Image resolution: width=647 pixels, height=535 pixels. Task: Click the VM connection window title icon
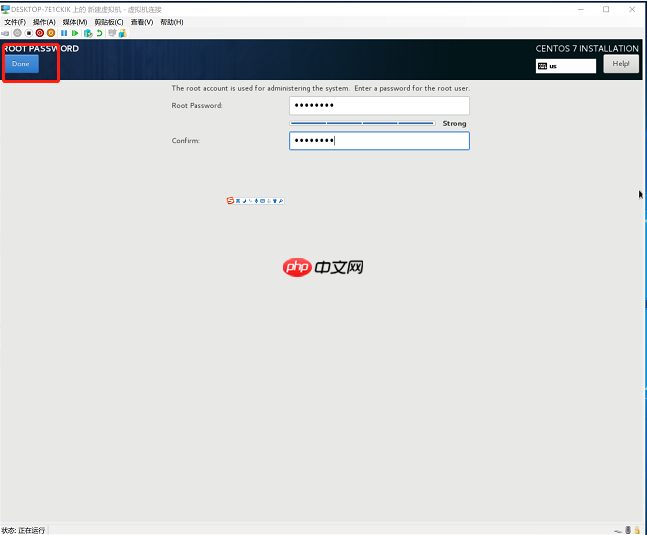pyautogui.click(x=5, y=9)
